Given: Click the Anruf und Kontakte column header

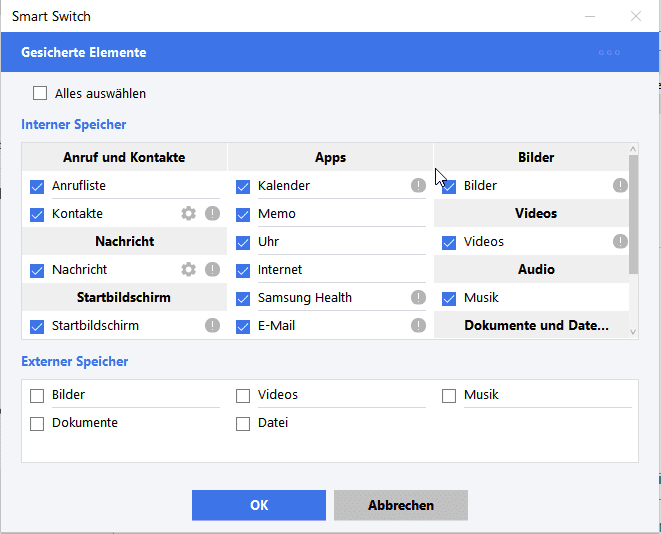Looking at the screenshot, I should (x=124, y=157).
